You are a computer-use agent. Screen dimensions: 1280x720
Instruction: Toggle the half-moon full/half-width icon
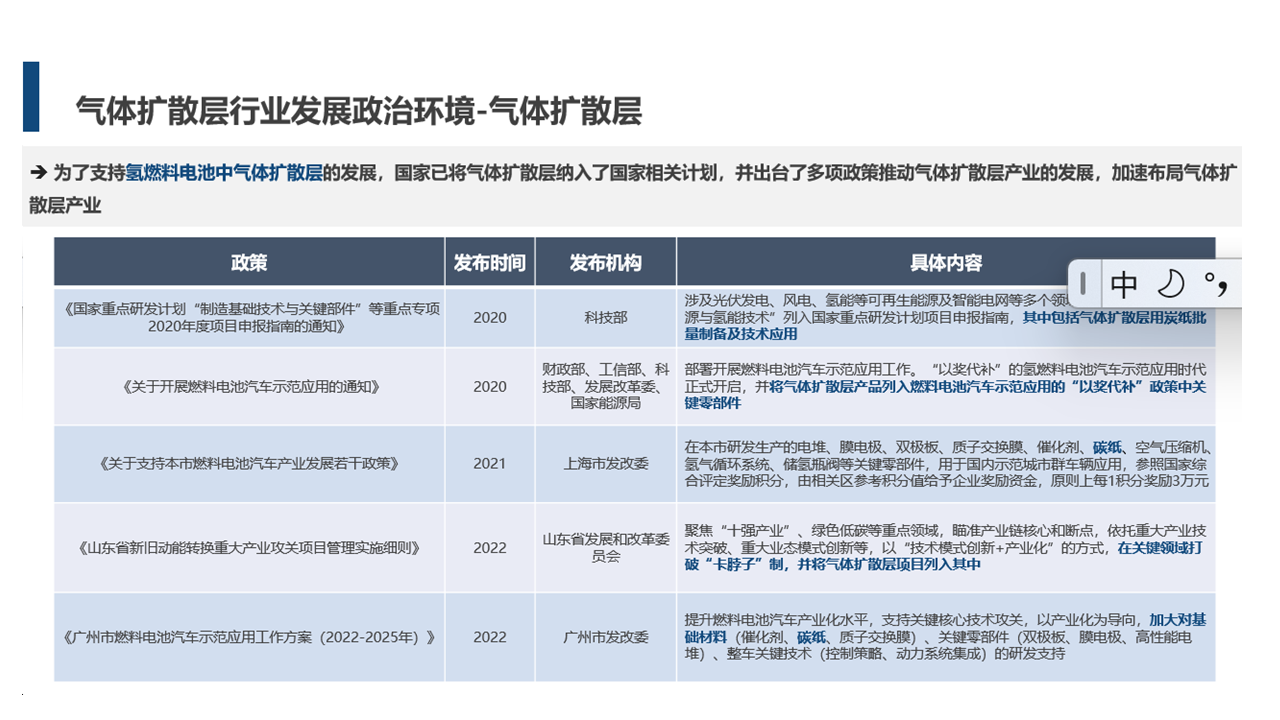click(1170, 285)
